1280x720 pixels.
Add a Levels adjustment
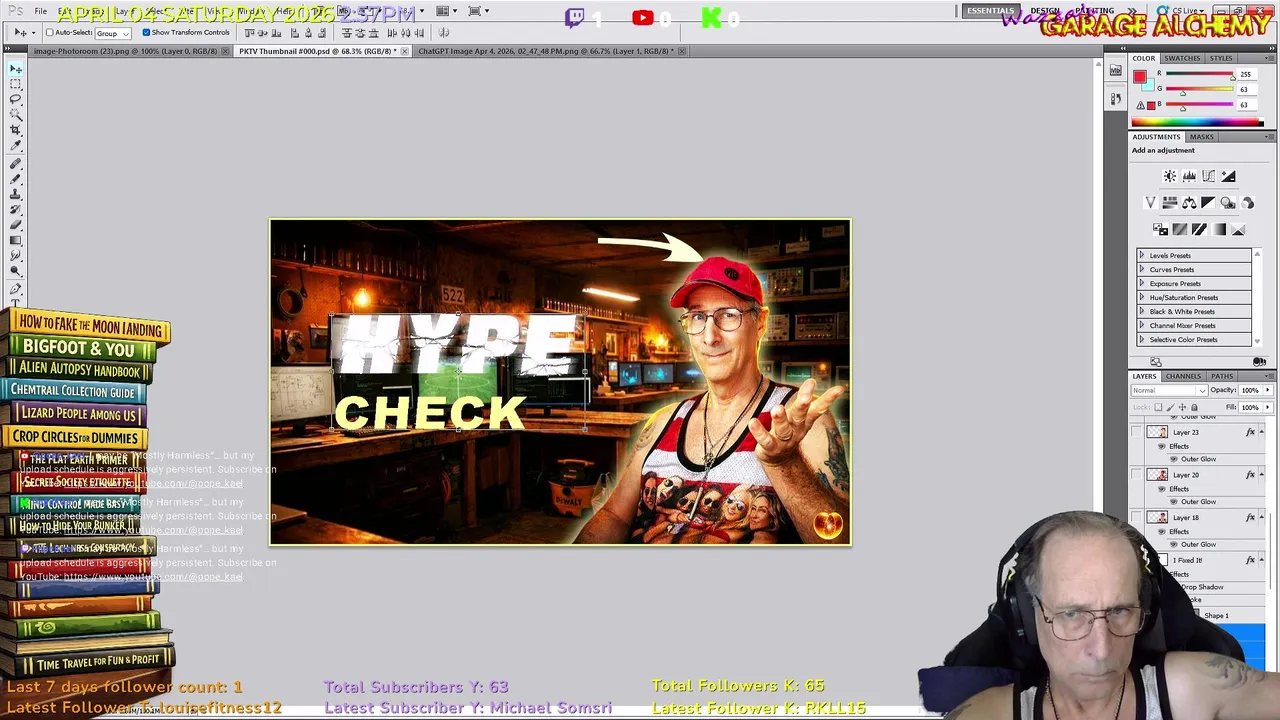(1189, 176)
